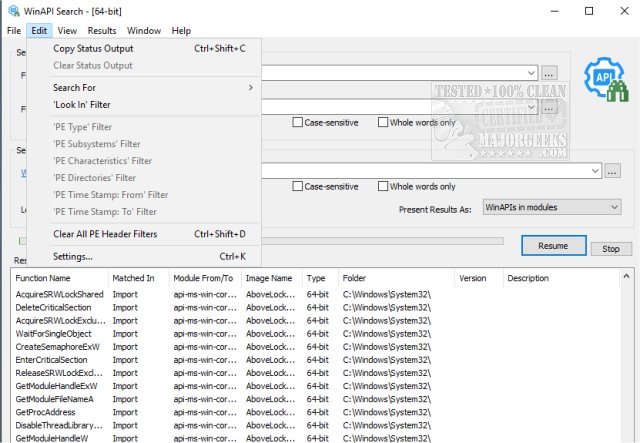Sort by the Matched In column
The image size is (640, 443).
139,278
